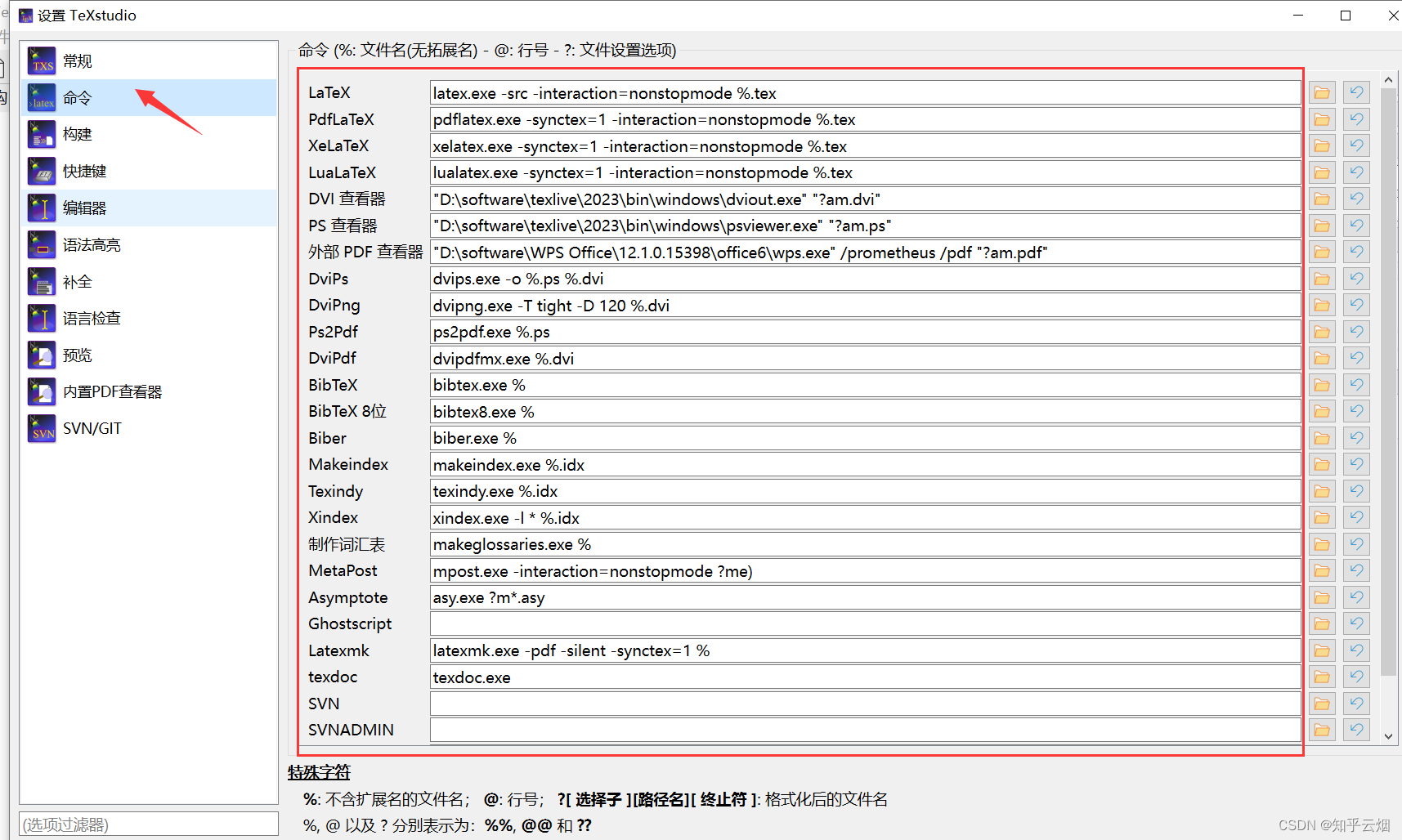This screenshot has width=1402, height=840.
Task: Browse folder for Texindy command
Action: (x=1322, y=491)
